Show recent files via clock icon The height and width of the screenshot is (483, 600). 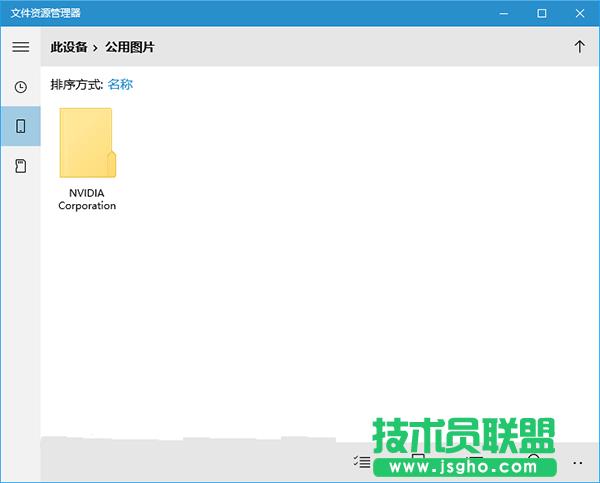click(x=20, y=87)
